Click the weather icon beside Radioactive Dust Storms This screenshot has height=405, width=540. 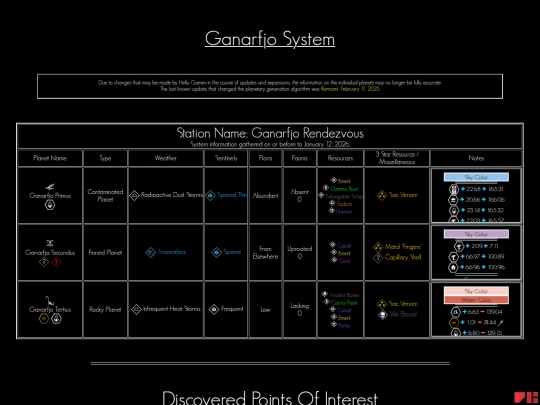click(134, 196)
